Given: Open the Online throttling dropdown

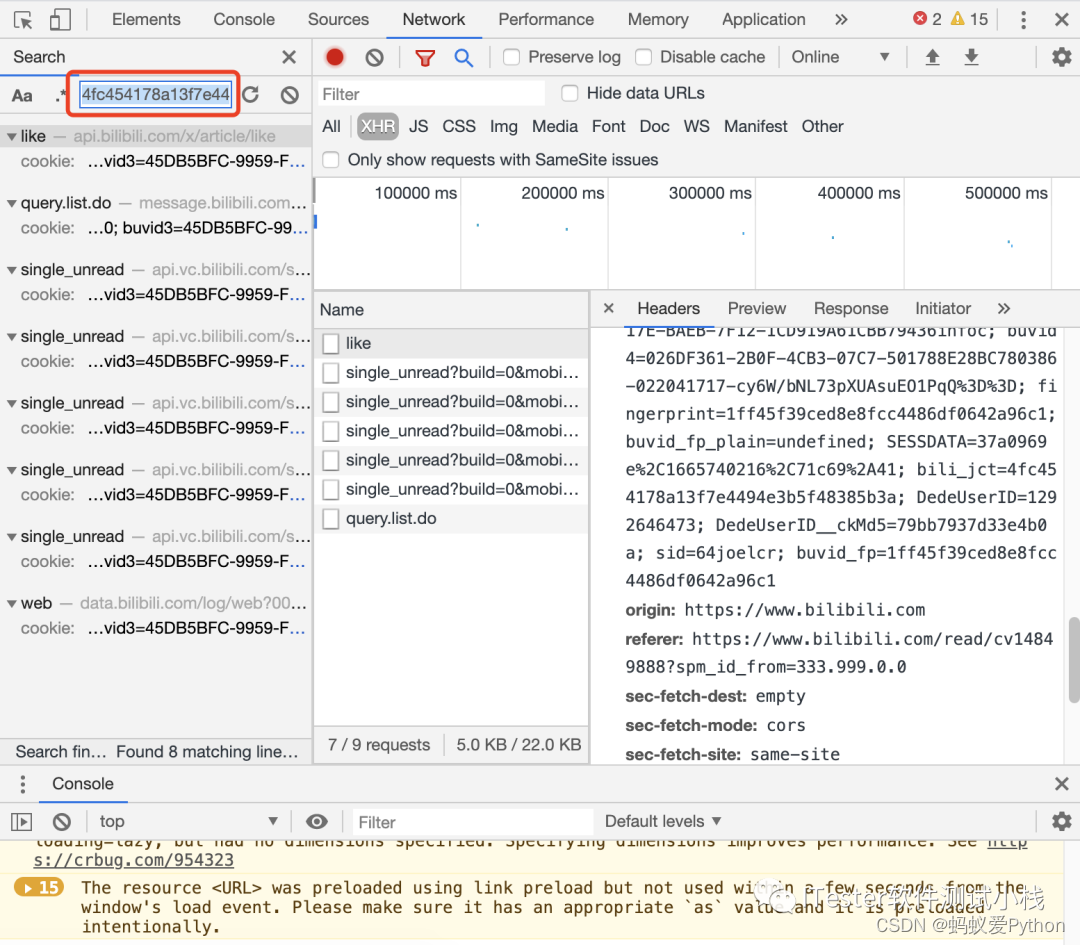Looking at the screenshot, I should click(x=841, y=57).
